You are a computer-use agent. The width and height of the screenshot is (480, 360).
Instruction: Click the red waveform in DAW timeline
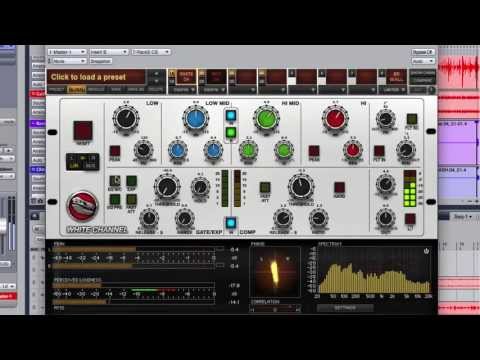pos(459,68)
